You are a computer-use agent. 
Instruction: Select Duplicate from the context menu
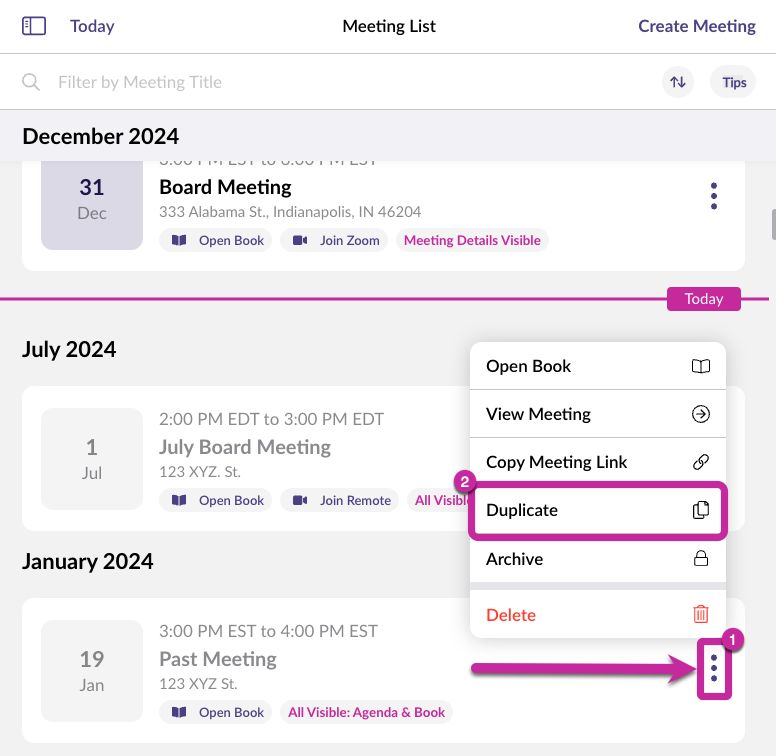597,511
